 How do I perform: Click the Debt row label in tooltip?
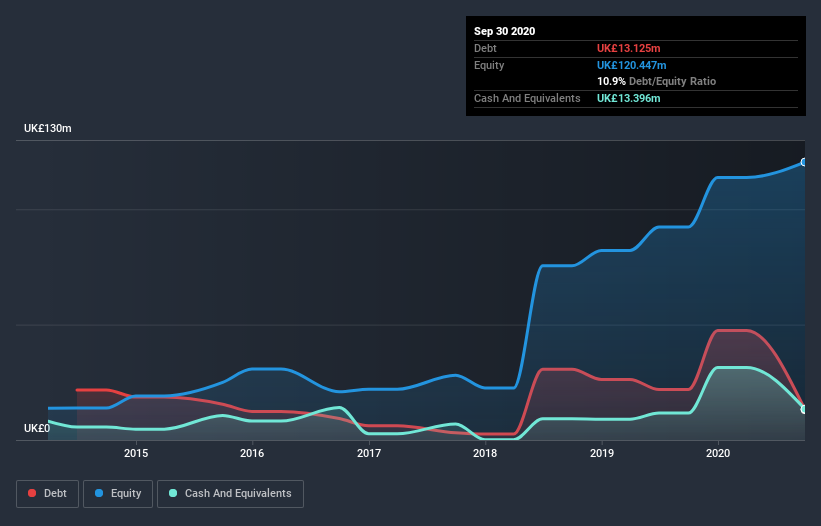[x=485, y=48]
